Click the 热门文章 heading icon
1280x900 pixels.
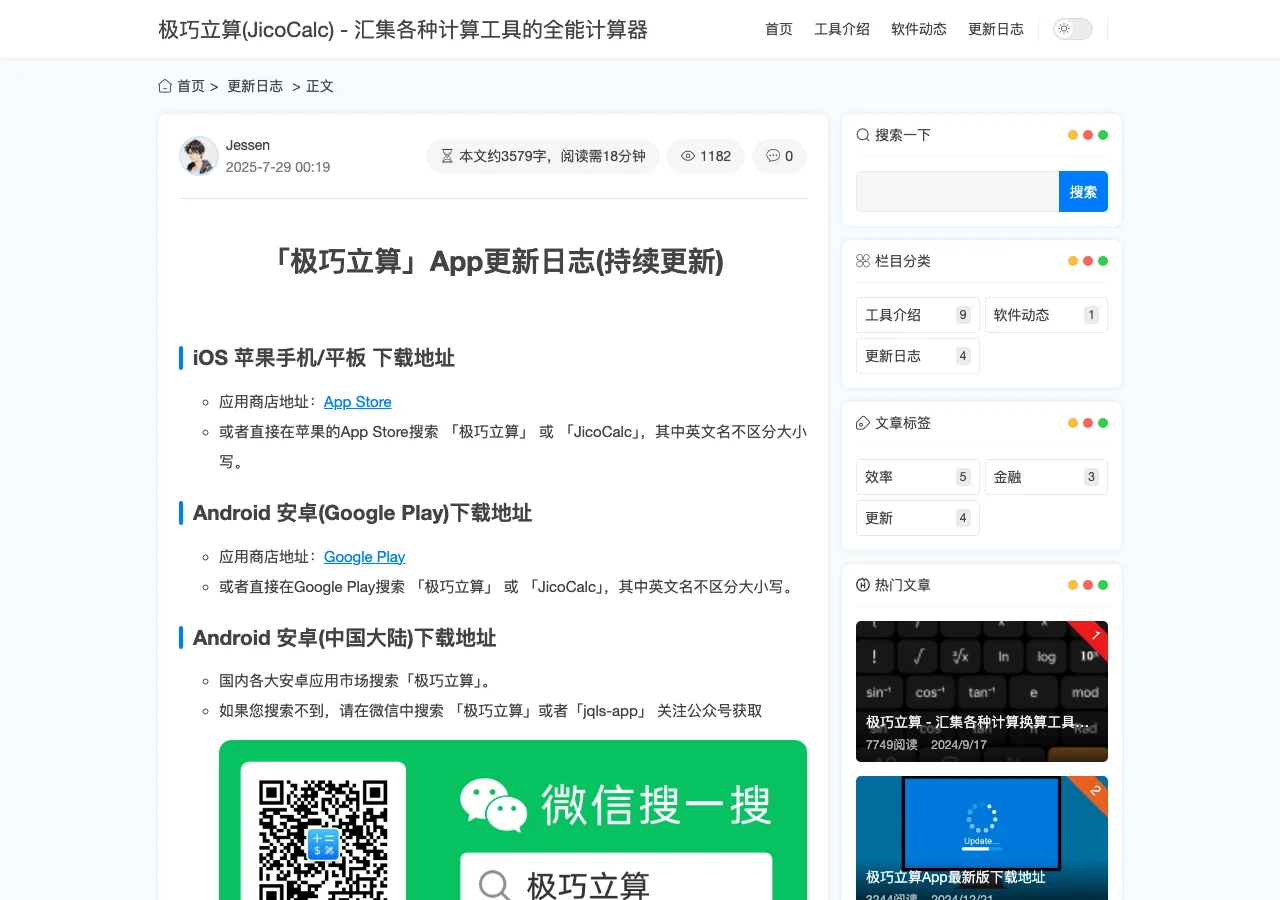(863, 585)
